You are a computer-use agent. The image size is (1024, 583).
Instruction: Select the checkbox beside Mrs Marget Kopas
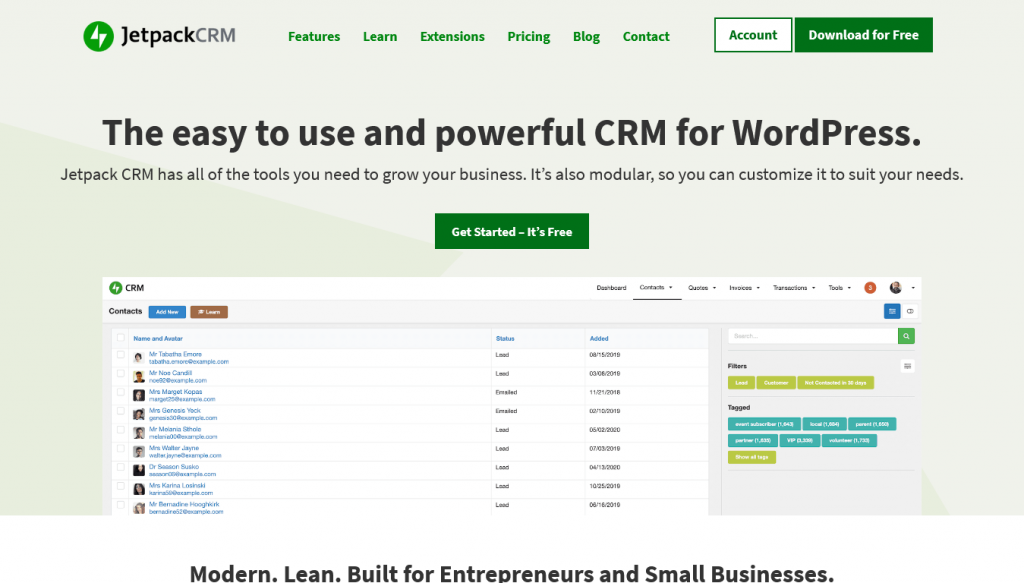(x=121, y=392)
